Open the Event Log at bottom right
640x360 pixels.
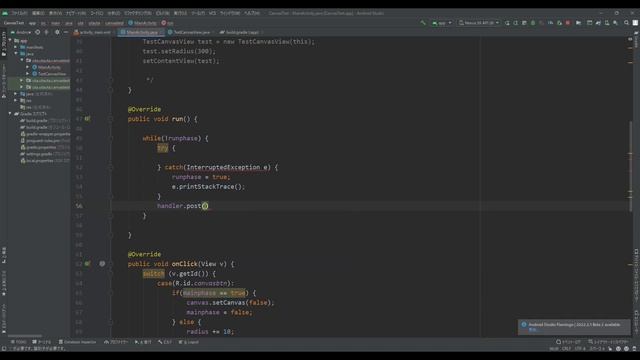coord(568,342)
